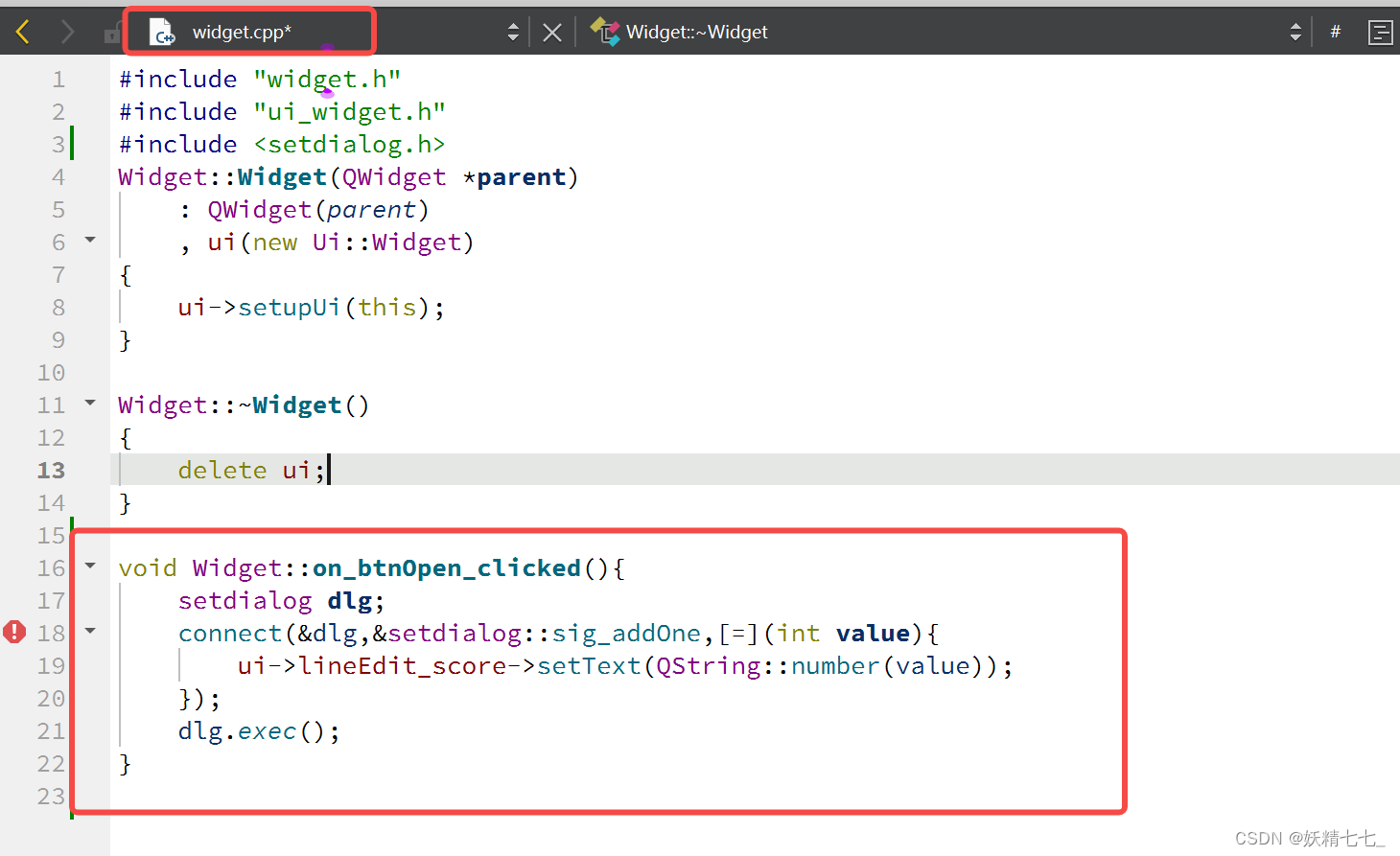Click 'setText' on line 19
The height and width of the screenshot is (856, 1400).
(x=589, y=666)
